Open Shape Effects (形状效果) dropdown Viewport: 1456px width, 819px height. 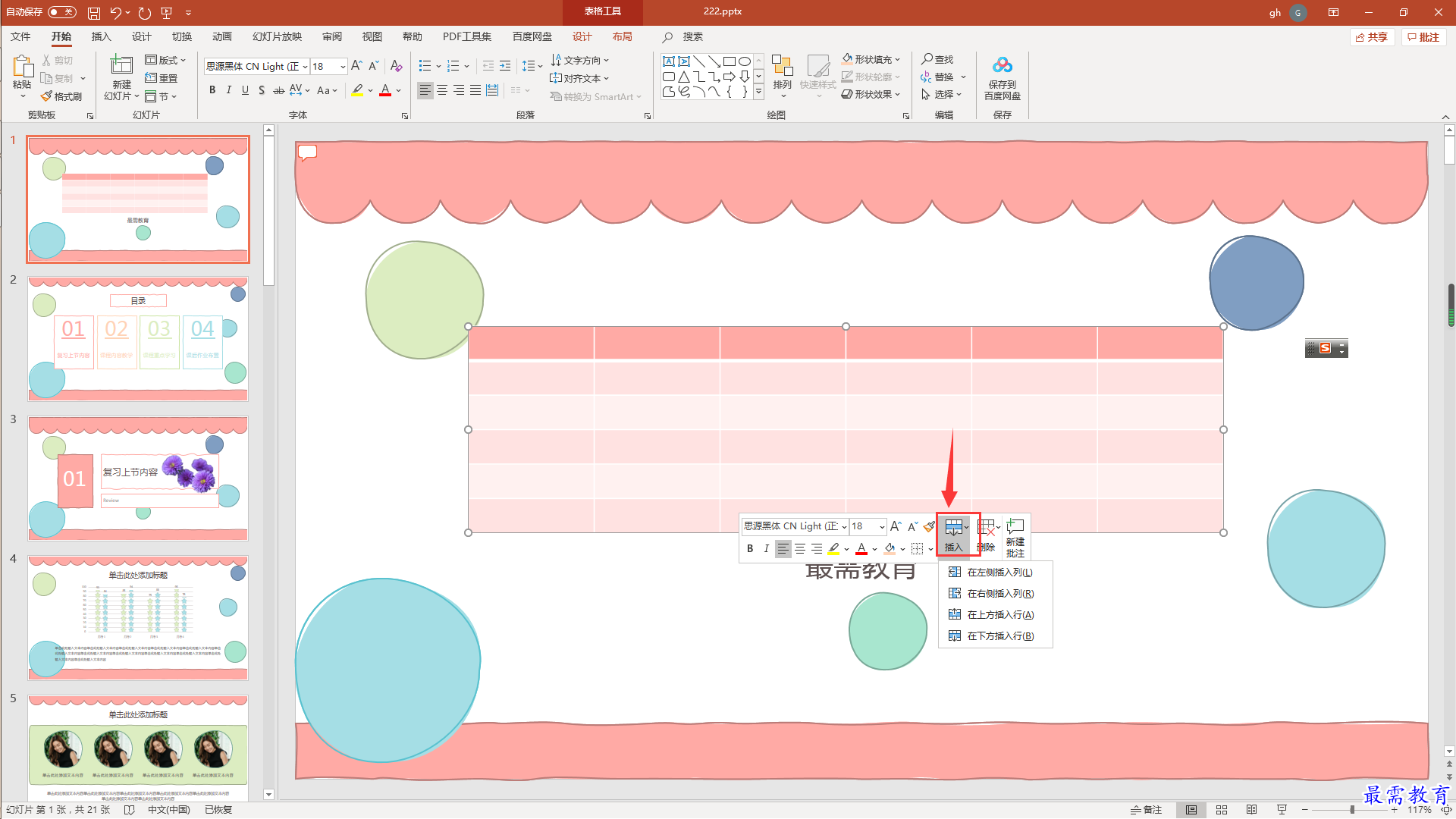click(871, 94)
